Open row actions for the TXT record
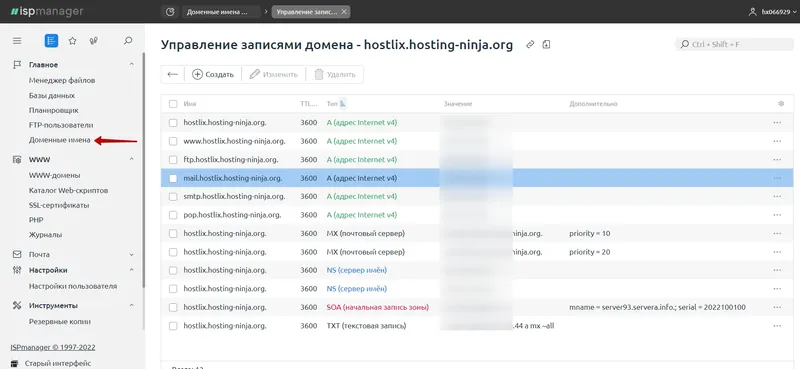Image resolution: width=800 pixels, height=369 pixels. [777, 326]
